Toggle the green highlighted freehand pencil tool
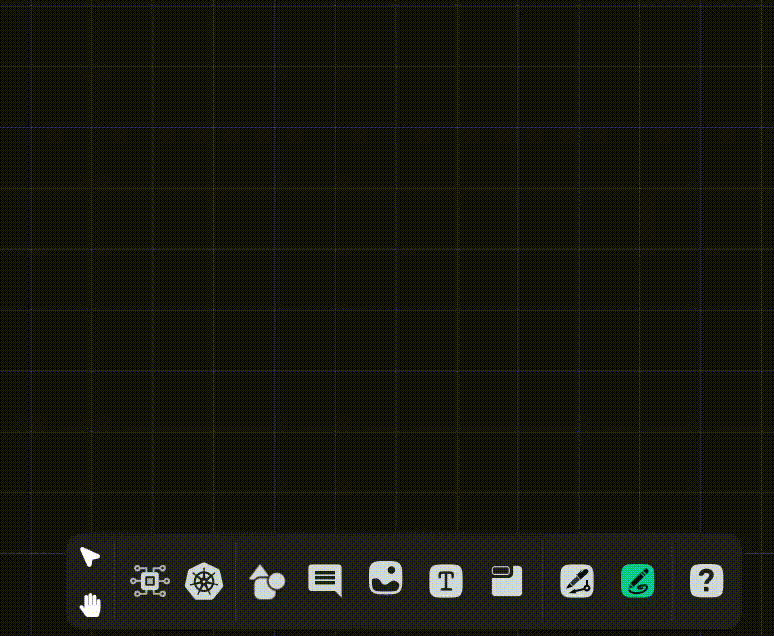 coord(637,581)
